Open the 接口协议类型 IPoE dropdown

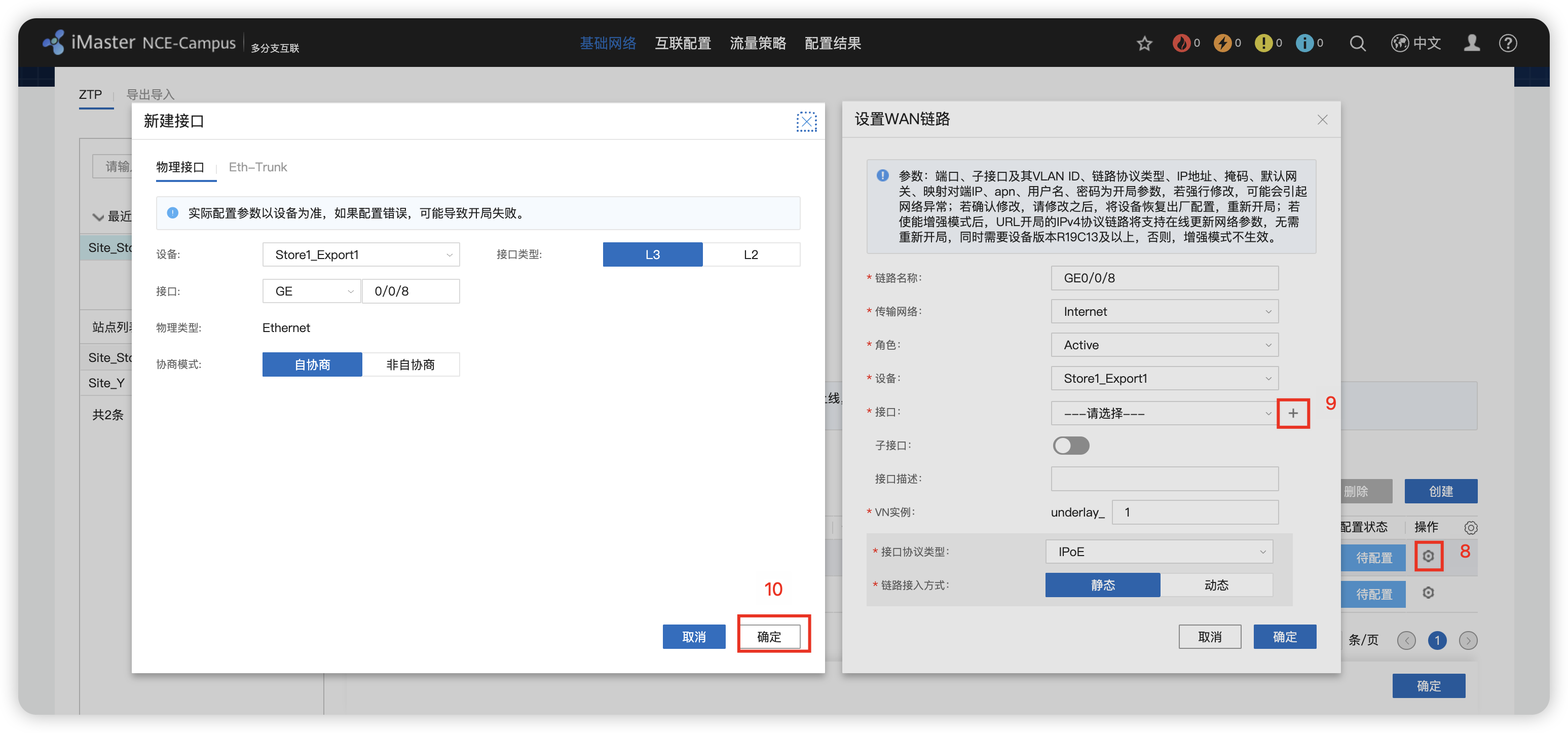(1159, 552)
